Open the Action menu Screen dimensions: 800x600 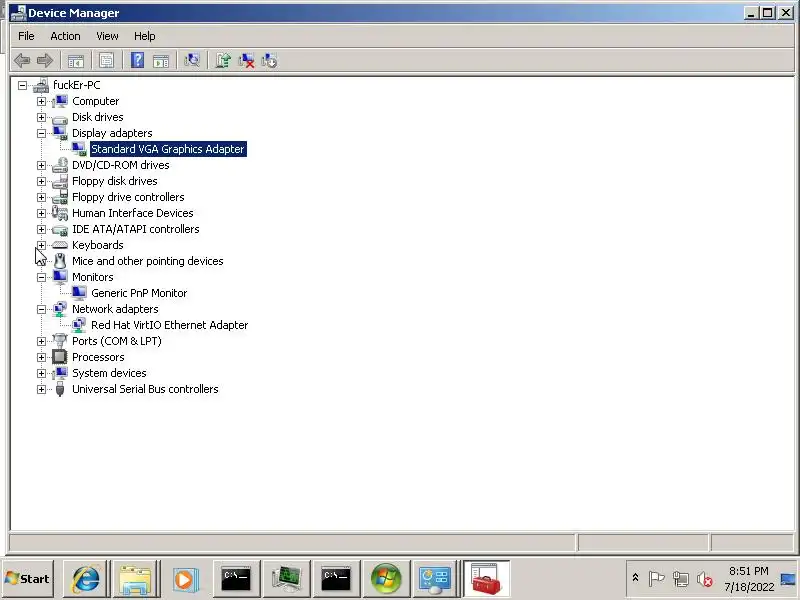click(65, 36)
